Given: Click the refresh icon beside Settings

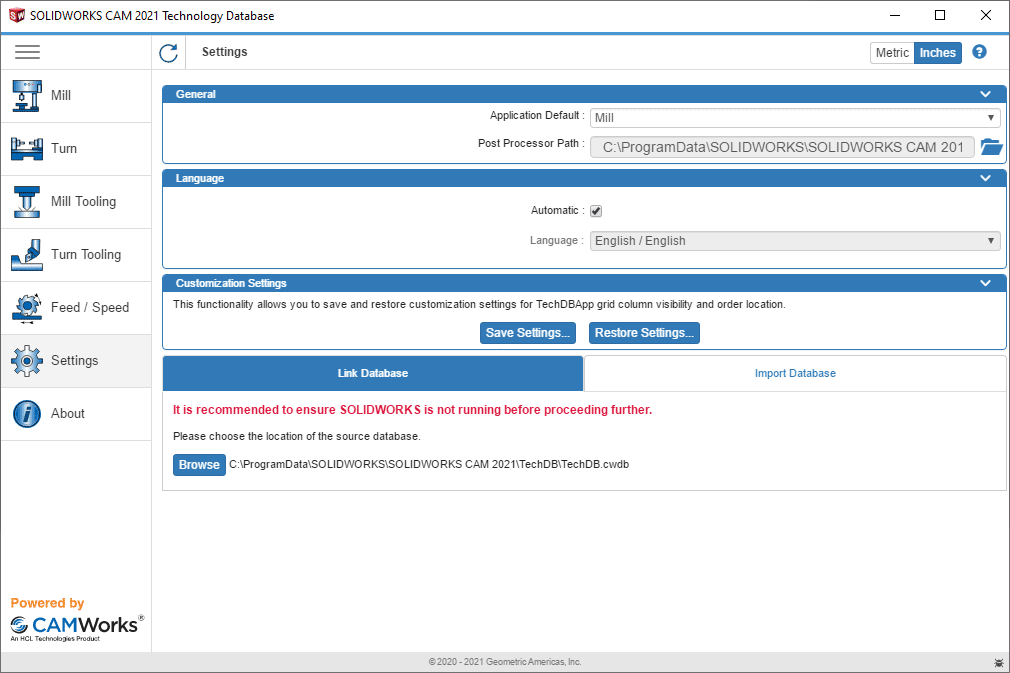Looking at the screenshot, I should click(169, 53).
